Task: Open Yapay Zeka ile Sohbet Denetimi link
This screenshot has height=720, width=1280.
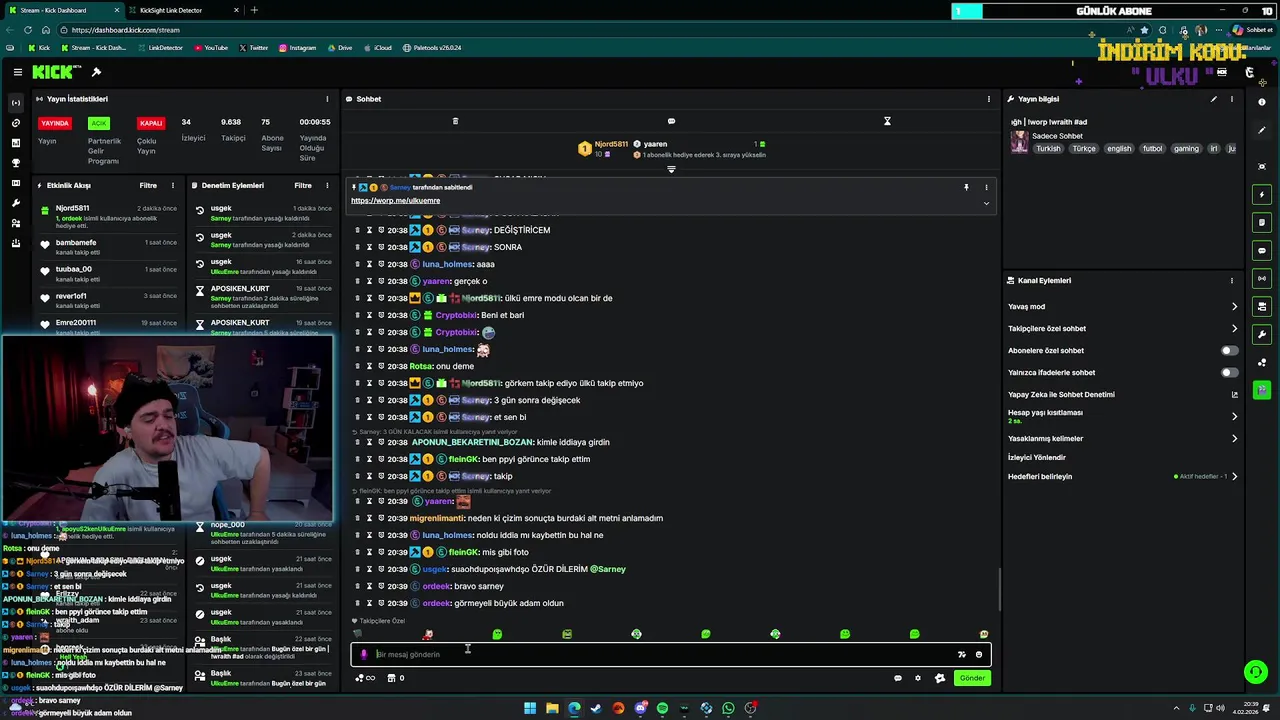Action: pyautogui.click(x=1123, y=395)
